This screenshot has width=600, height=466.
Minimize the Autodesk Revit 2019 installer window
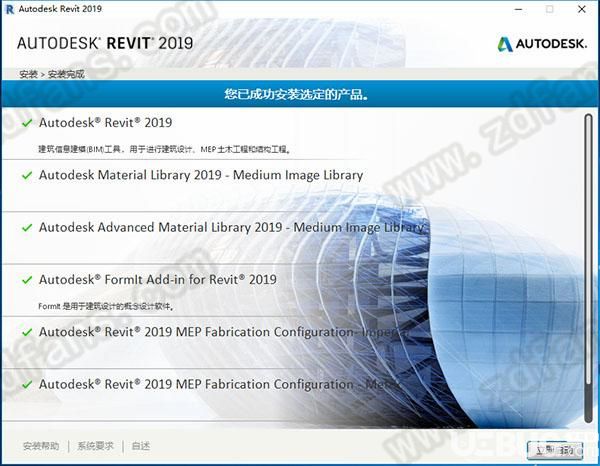point(518,9)
